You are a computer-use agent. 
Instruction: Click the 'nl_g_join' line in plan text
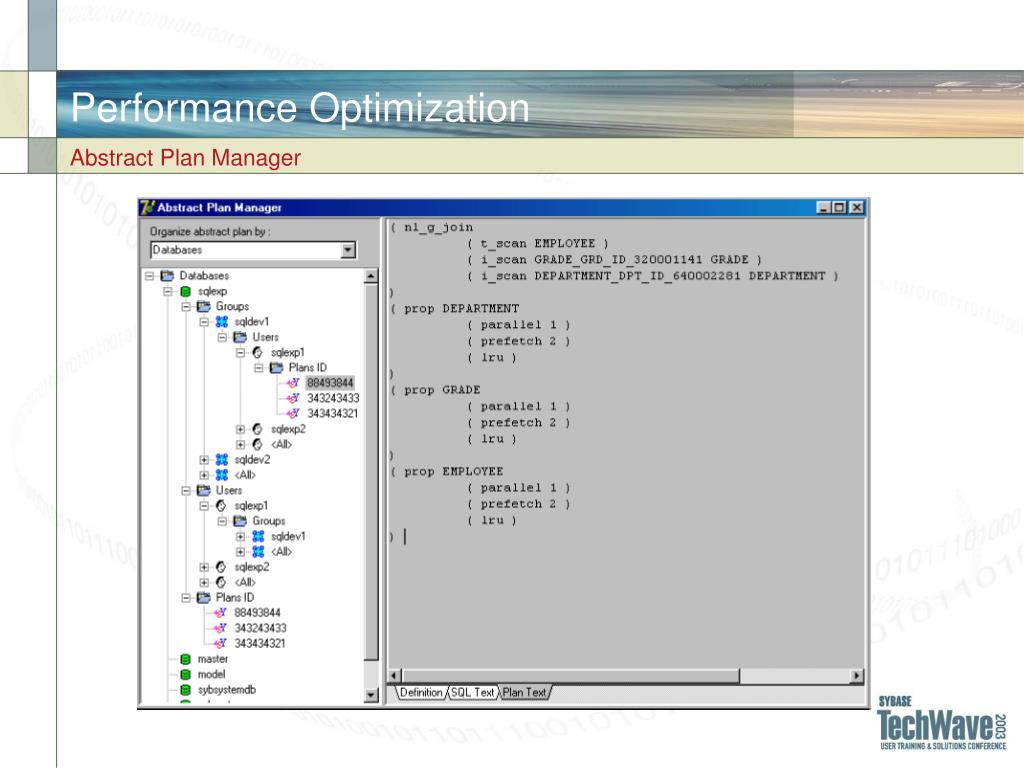point(432,227)
